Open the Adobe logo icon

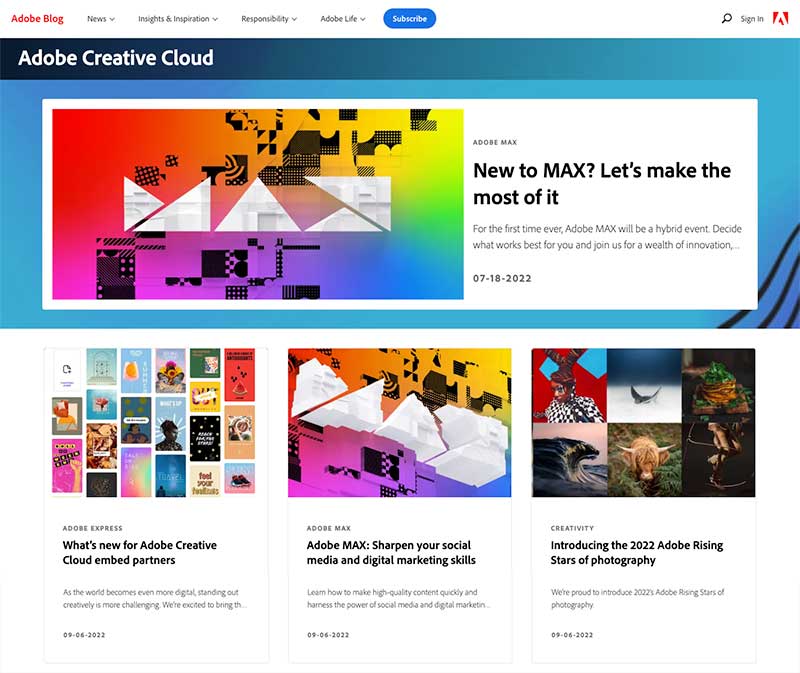[x=781, y=18]
